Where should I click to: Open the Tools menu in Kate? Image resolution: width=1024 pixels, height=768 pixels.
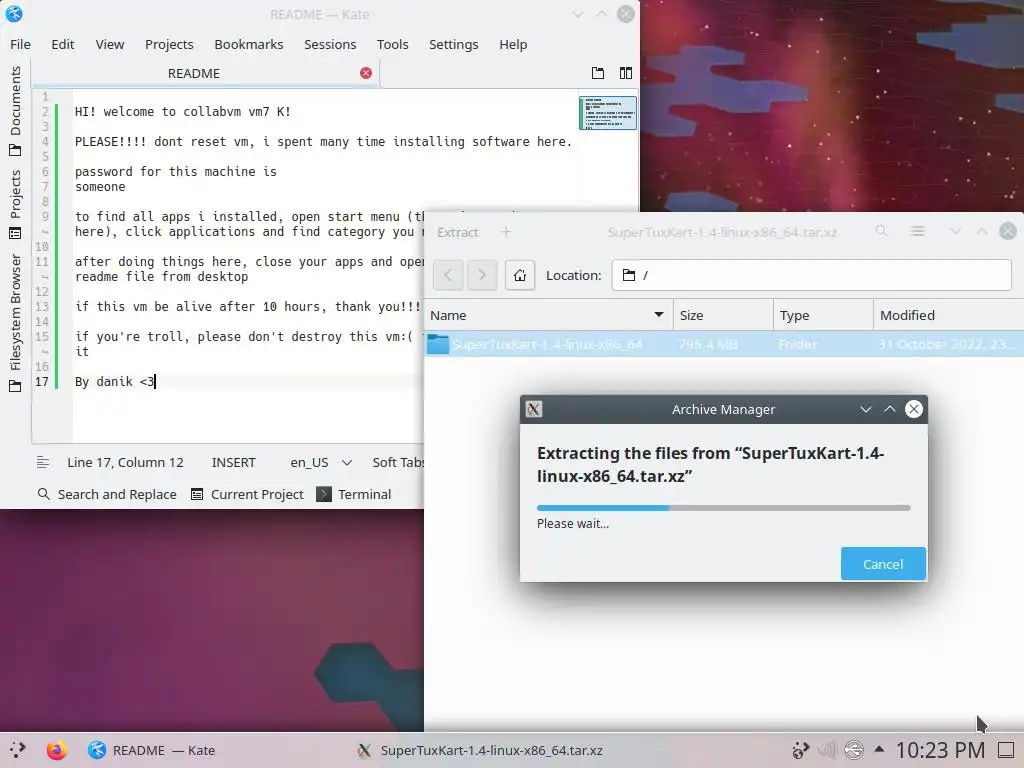tap(392, 44)
